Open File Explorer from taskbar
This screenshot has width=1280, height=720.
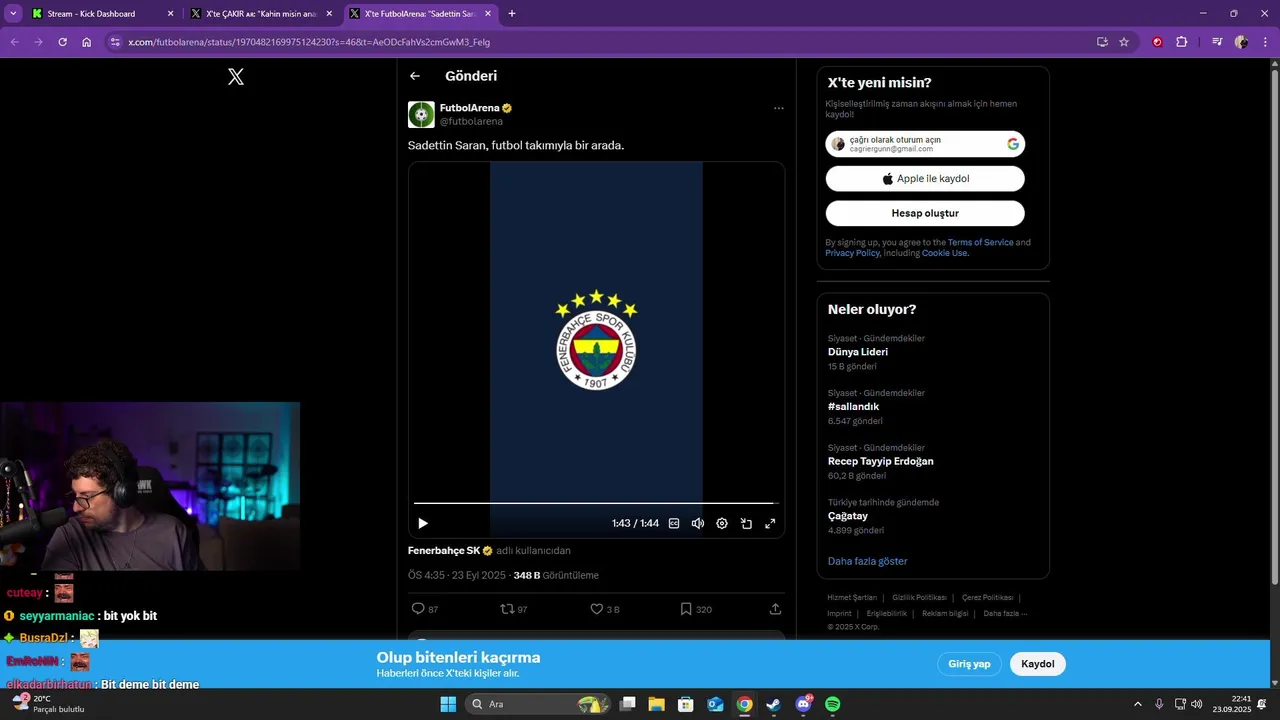[x=657, y=704]
